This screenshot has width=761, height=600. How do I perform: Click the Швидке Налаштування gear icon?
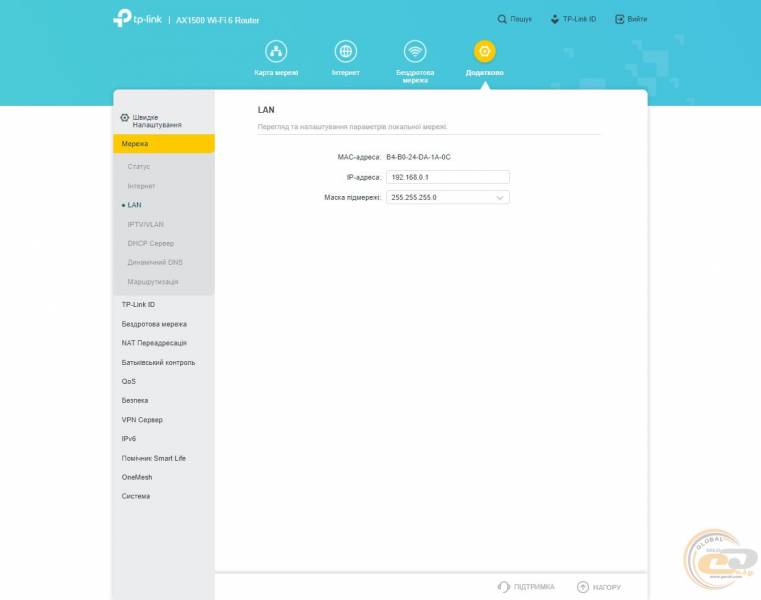tap(125, 117)
